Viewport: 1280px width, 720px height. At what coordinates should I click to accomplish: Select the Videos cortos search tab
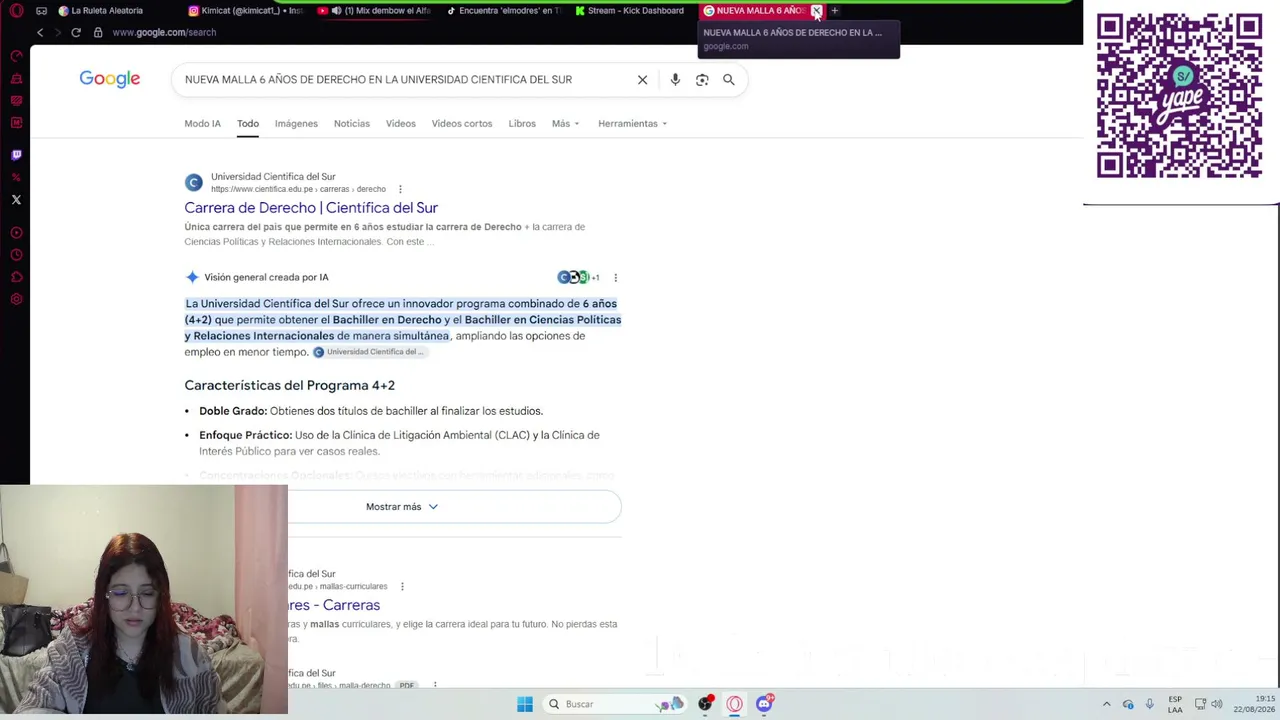[x=462, y=124]
